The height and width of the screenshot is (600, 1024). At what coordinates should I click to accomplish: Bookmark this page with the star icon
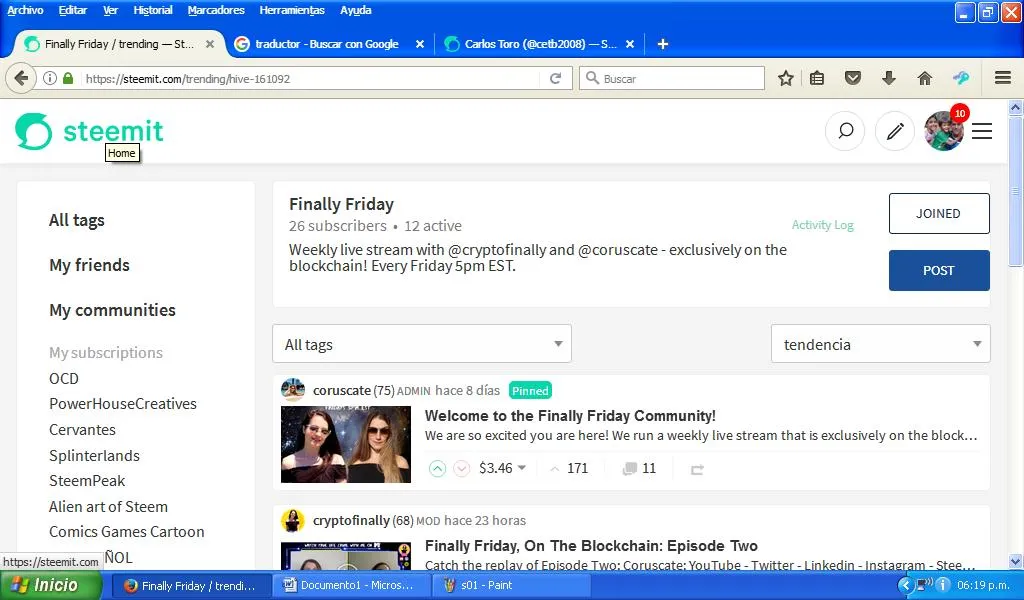(786, 78)
